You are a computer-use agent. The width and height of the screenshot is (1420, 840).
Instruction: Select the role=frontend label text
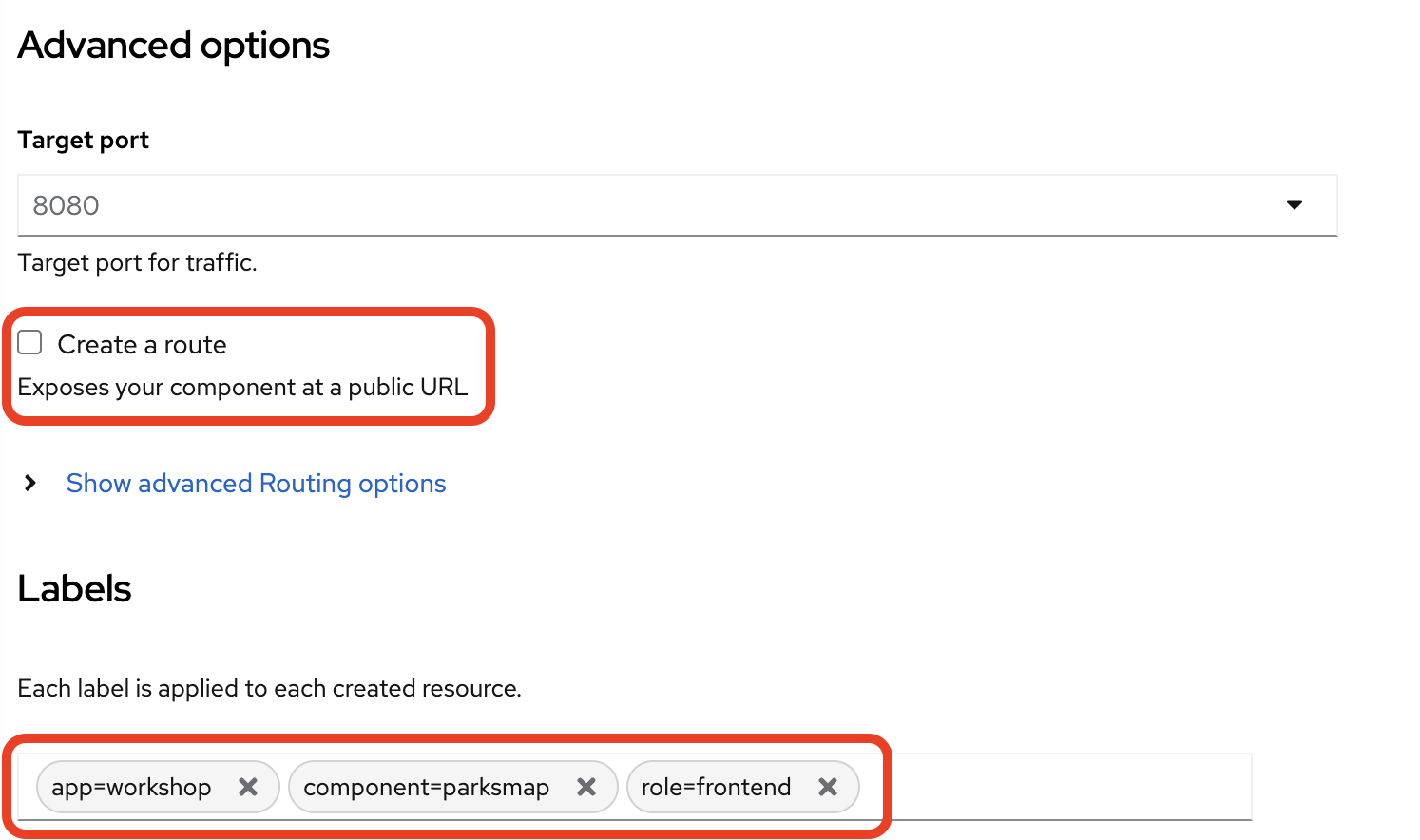[716, 788]
